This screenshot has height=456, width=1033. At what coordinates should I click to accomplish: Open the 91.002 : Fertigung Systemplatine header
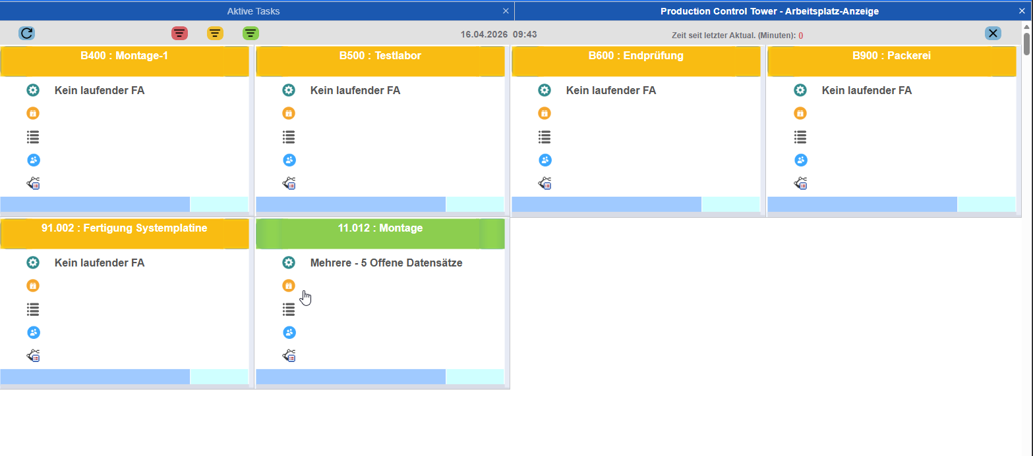[125, 234]
